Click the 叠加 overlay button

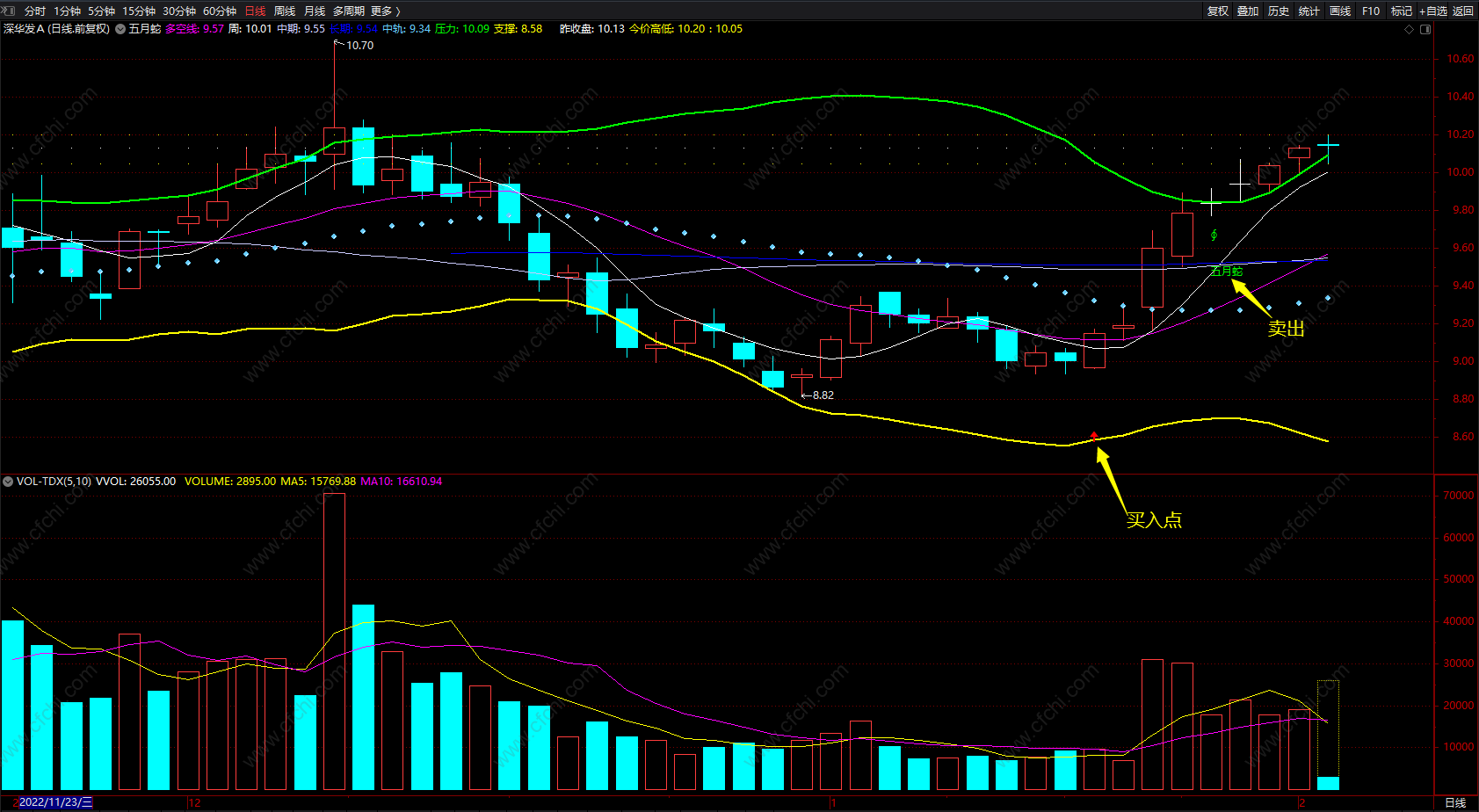1248,11
